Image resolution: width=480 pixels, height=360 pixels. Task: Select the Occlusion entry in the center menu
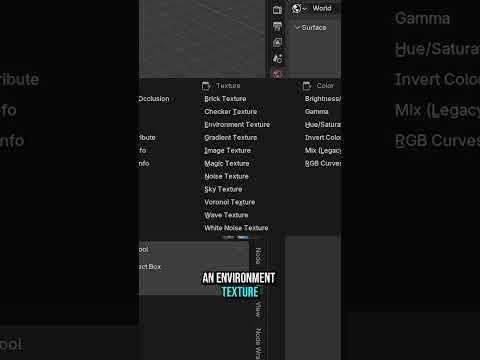coord(154,99)
